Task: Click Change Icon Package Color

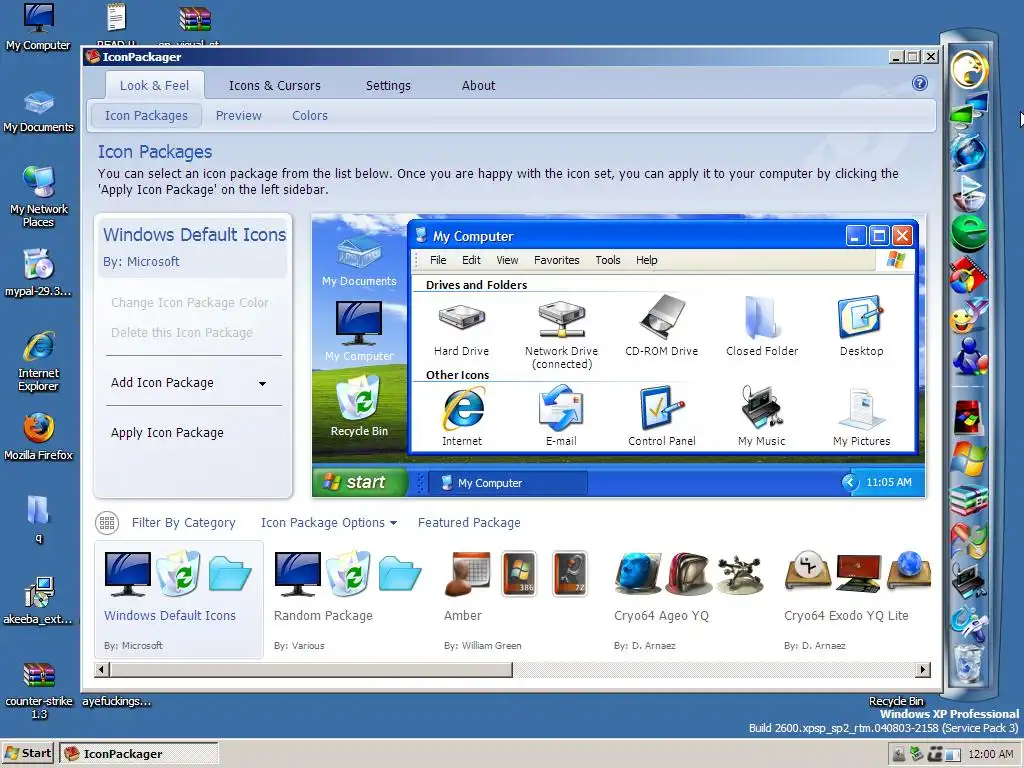Action: coord(190,302)
